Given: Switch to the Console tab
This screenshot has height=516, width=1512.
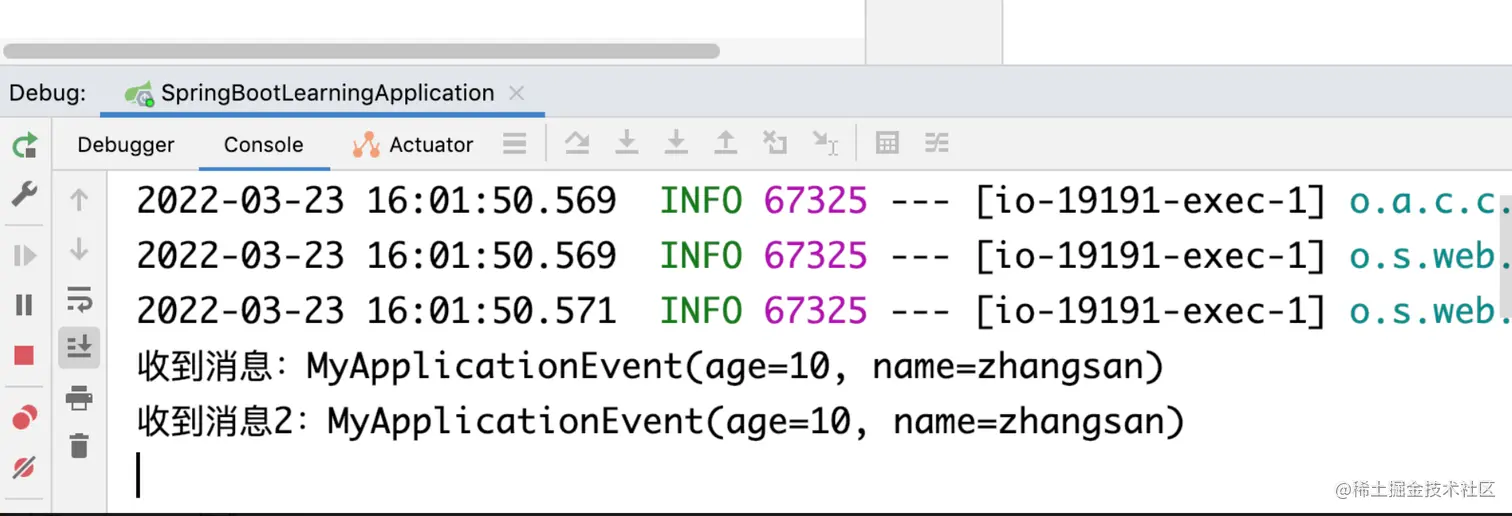Looking at the screenshot, I should pyautogui.click(x=264, y=145).
